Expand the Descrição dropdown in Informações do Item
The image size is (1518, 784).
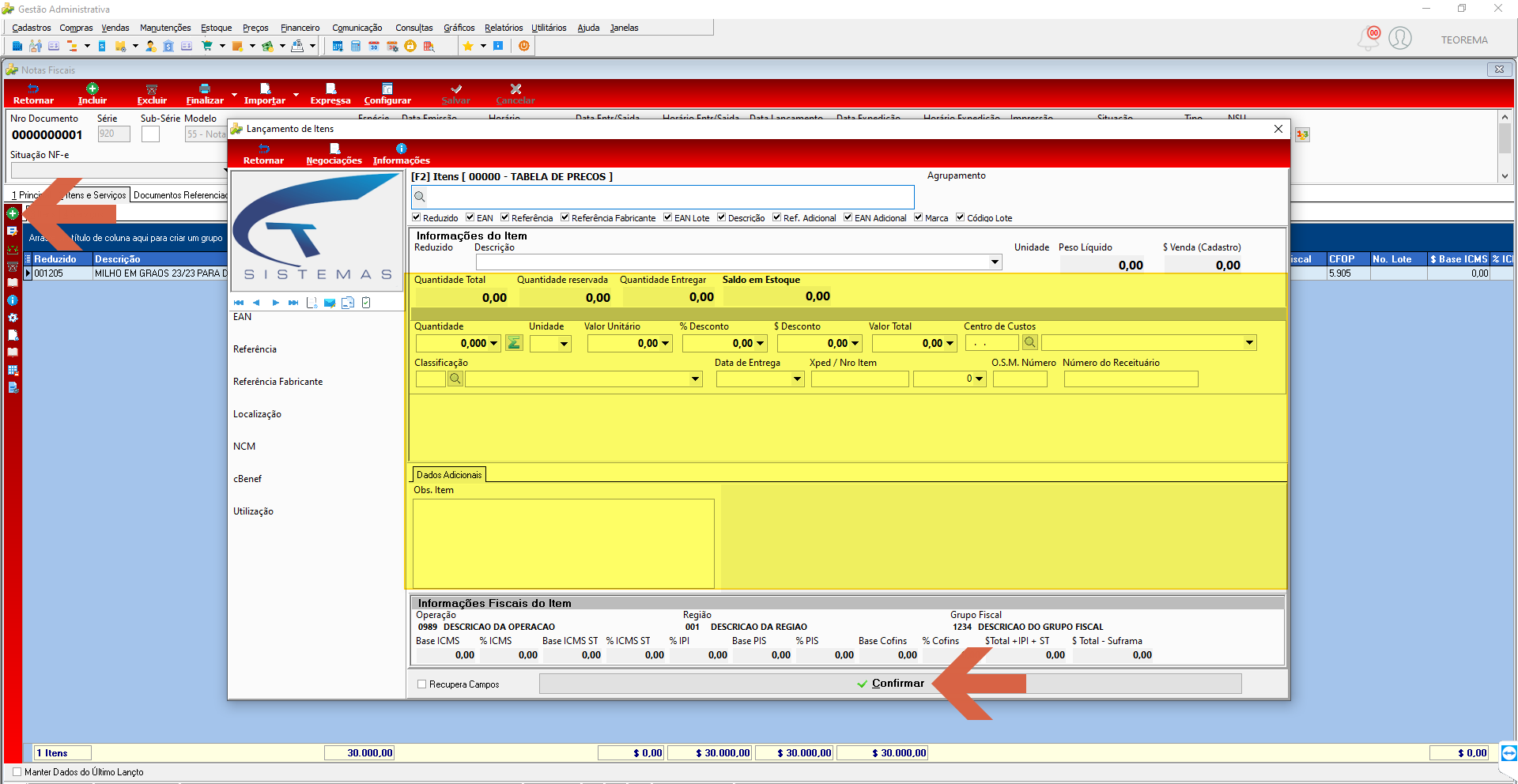click(995, 262)
